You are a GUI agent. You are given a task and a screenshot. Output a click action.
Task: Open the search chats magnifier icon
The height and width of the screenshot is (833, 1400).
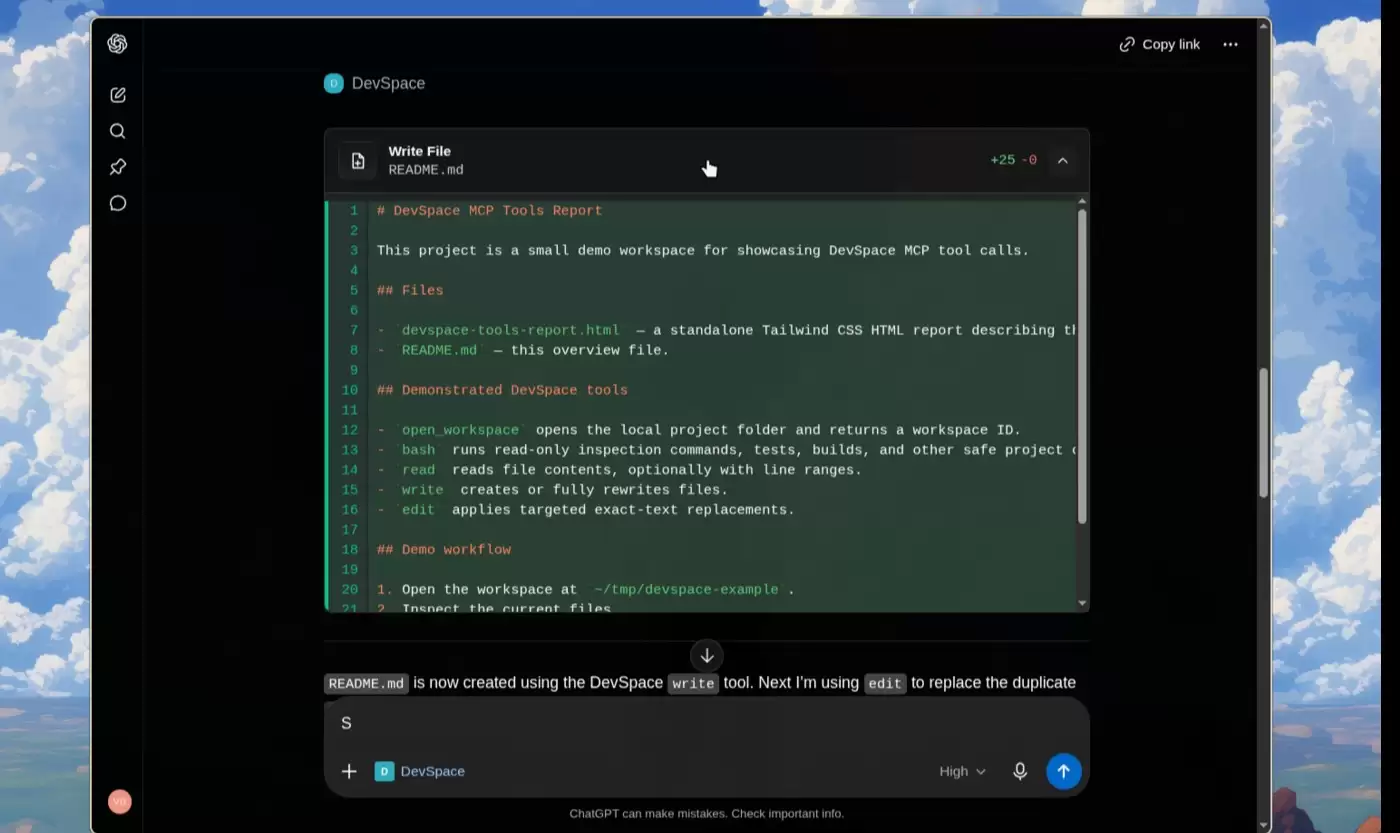(x=117, y=131)
